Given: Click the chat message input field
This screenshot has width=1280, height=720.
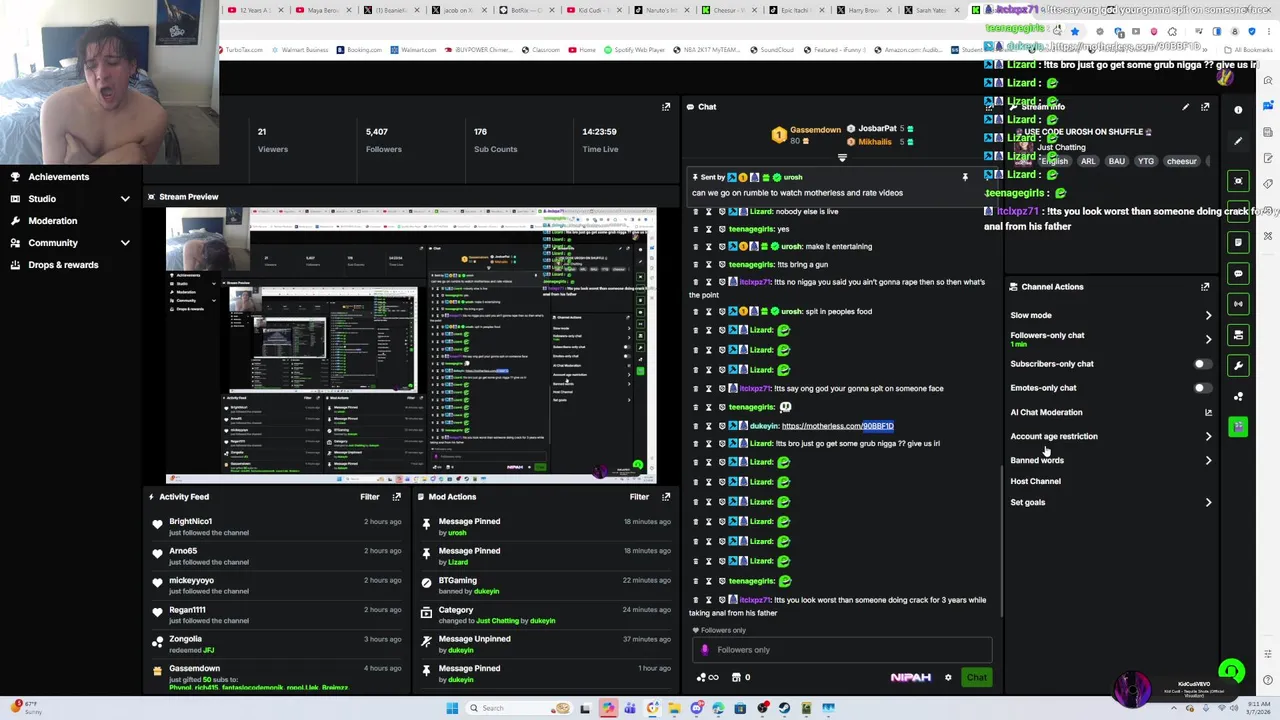Looking at the screenshot, I should click(842, 650).
